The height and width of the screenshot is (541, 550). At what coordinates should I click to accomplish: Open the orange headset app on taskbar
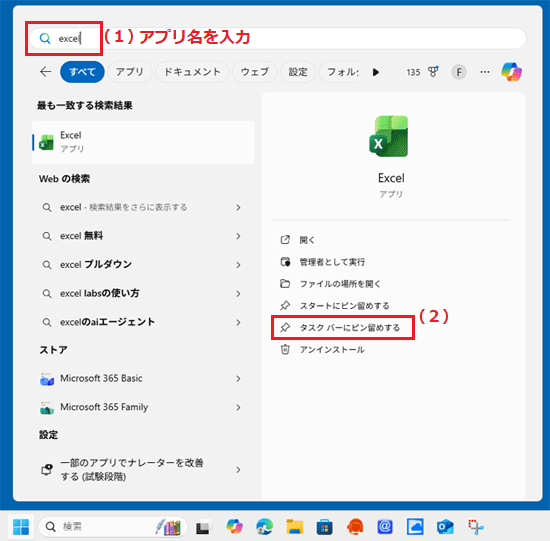[x=355, y=527]
